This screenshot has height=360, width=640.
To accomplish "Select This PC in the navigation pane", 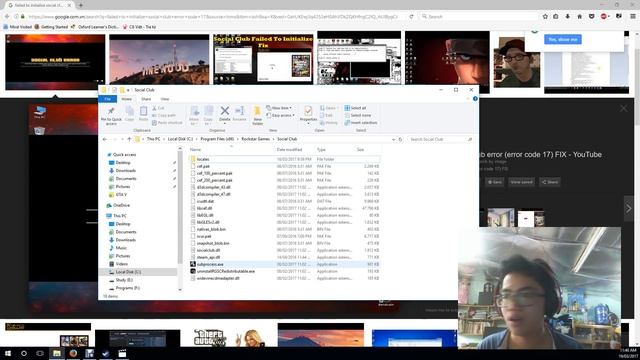I will (x=120, y=216).
